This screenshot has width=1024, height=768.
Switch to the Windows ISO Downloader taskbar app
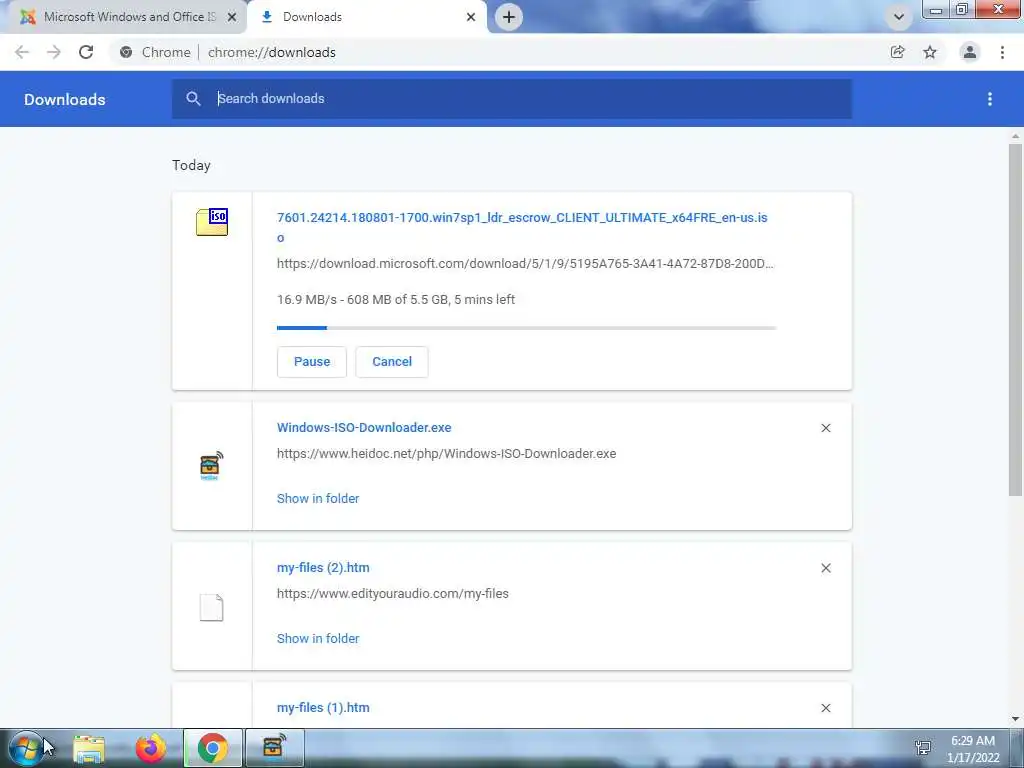[274, 748]
